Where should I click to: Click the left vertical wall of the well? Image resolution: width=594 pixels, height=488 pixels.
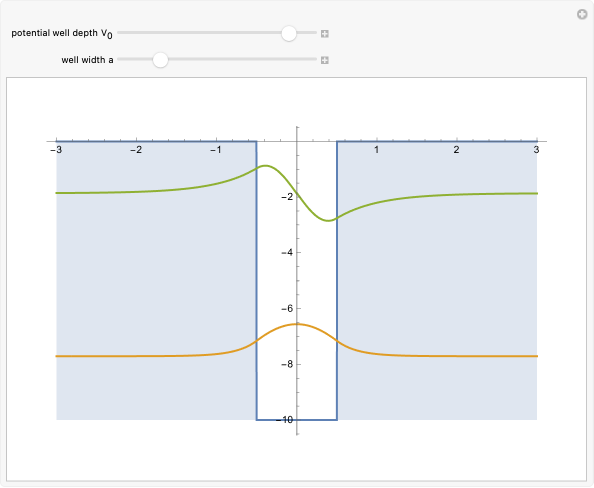[x=256, y=280]
